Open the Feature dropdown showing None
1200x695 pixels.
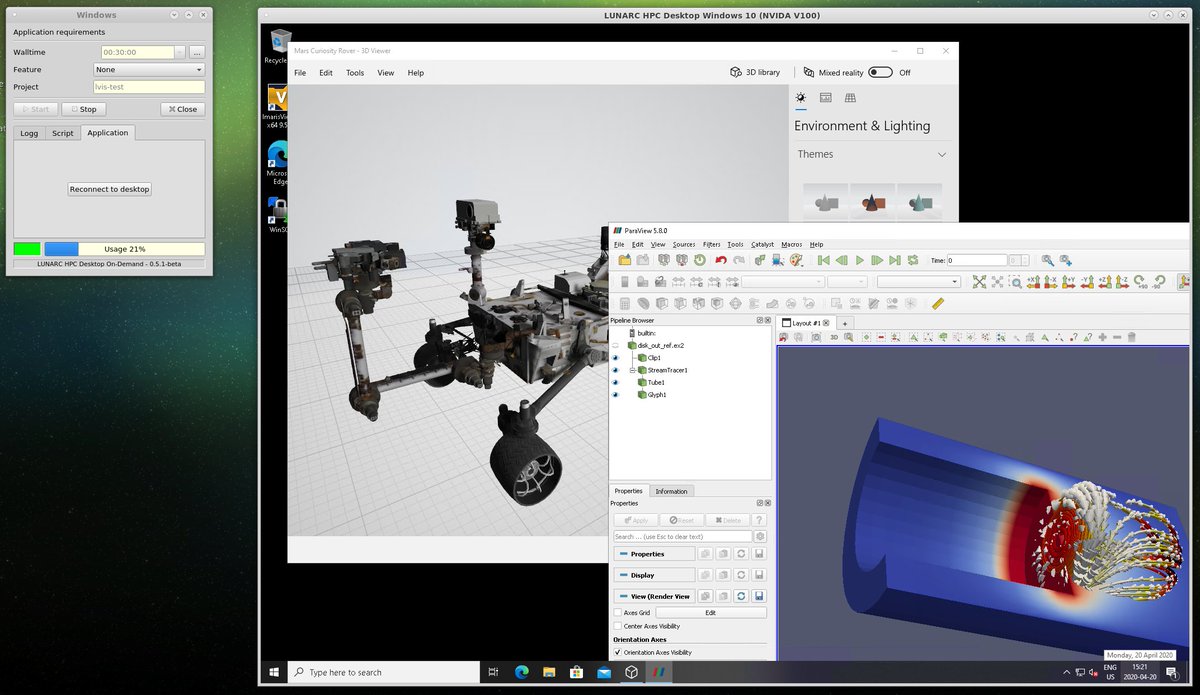149,70
